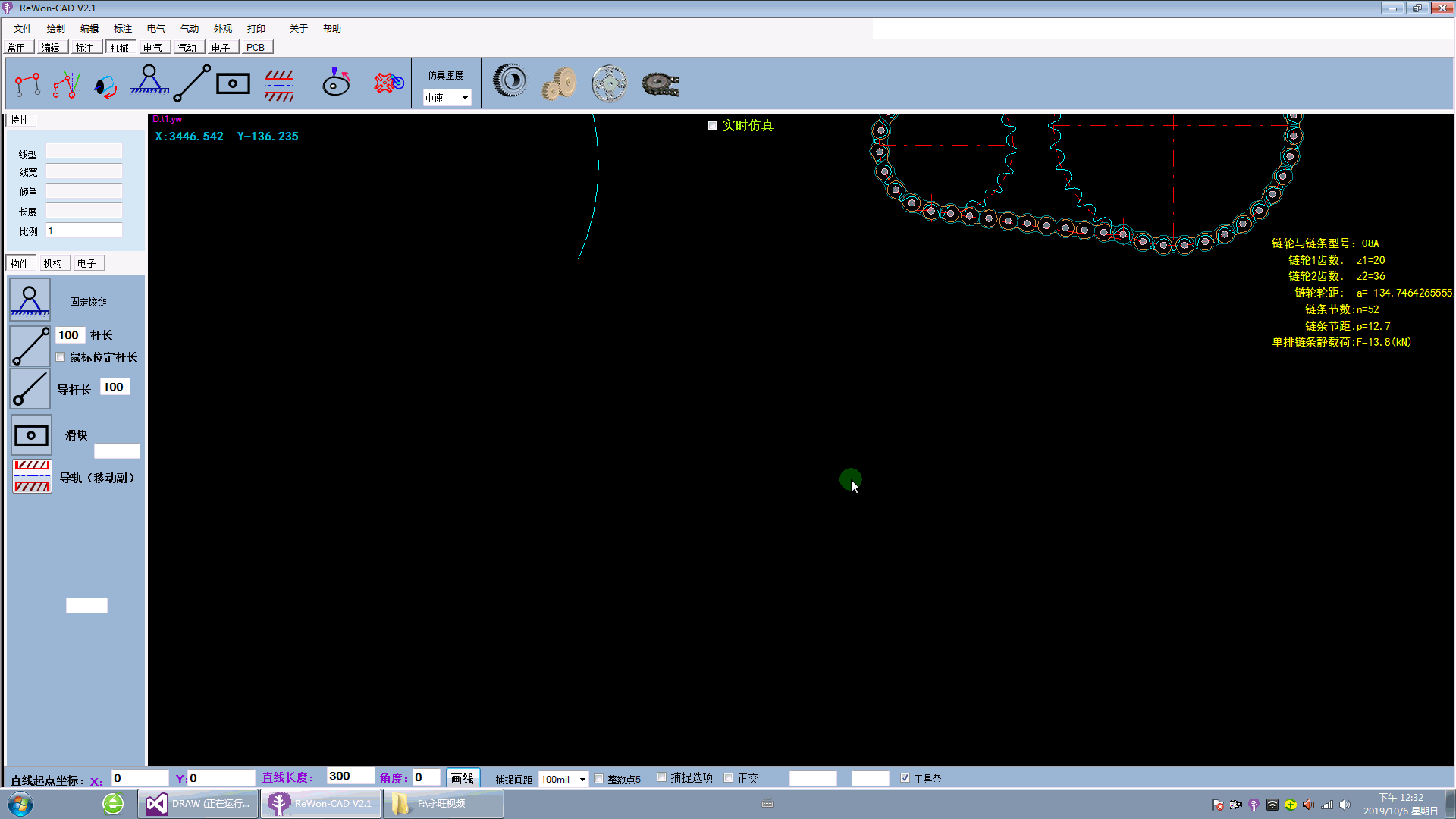
Task: Uncheck the 工具条 checkbox
Action: (x=905, y=778)
